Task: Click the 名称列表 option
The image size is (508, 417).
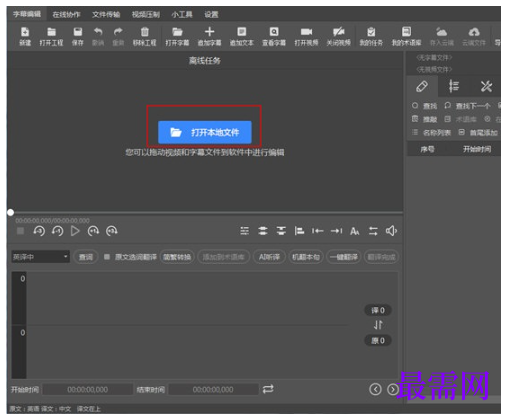Action: click(431, 133)
